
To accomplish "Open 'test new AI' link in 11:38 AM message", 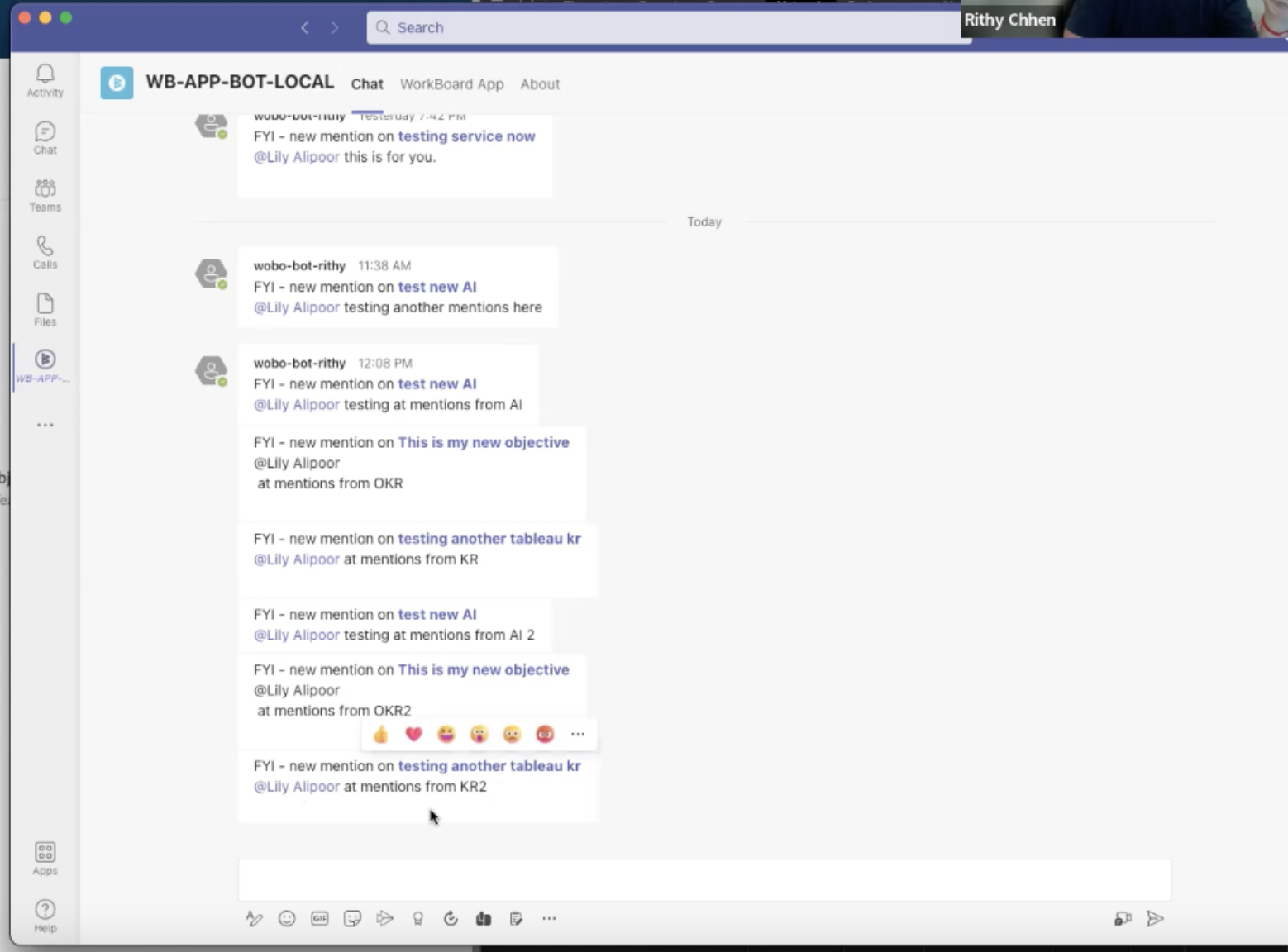I will point(437,287).
